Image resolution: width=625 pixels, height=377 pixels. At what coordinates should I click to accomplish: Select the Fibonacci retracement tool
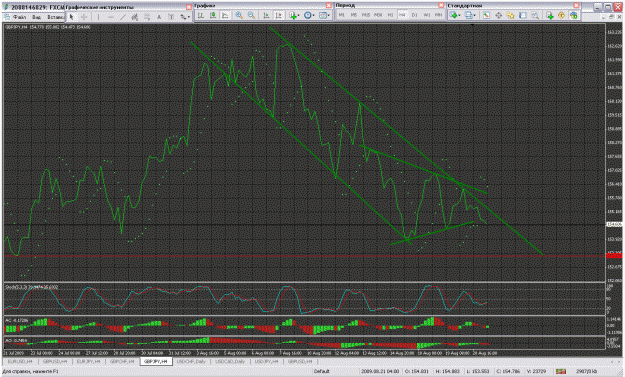click(147, 17)
